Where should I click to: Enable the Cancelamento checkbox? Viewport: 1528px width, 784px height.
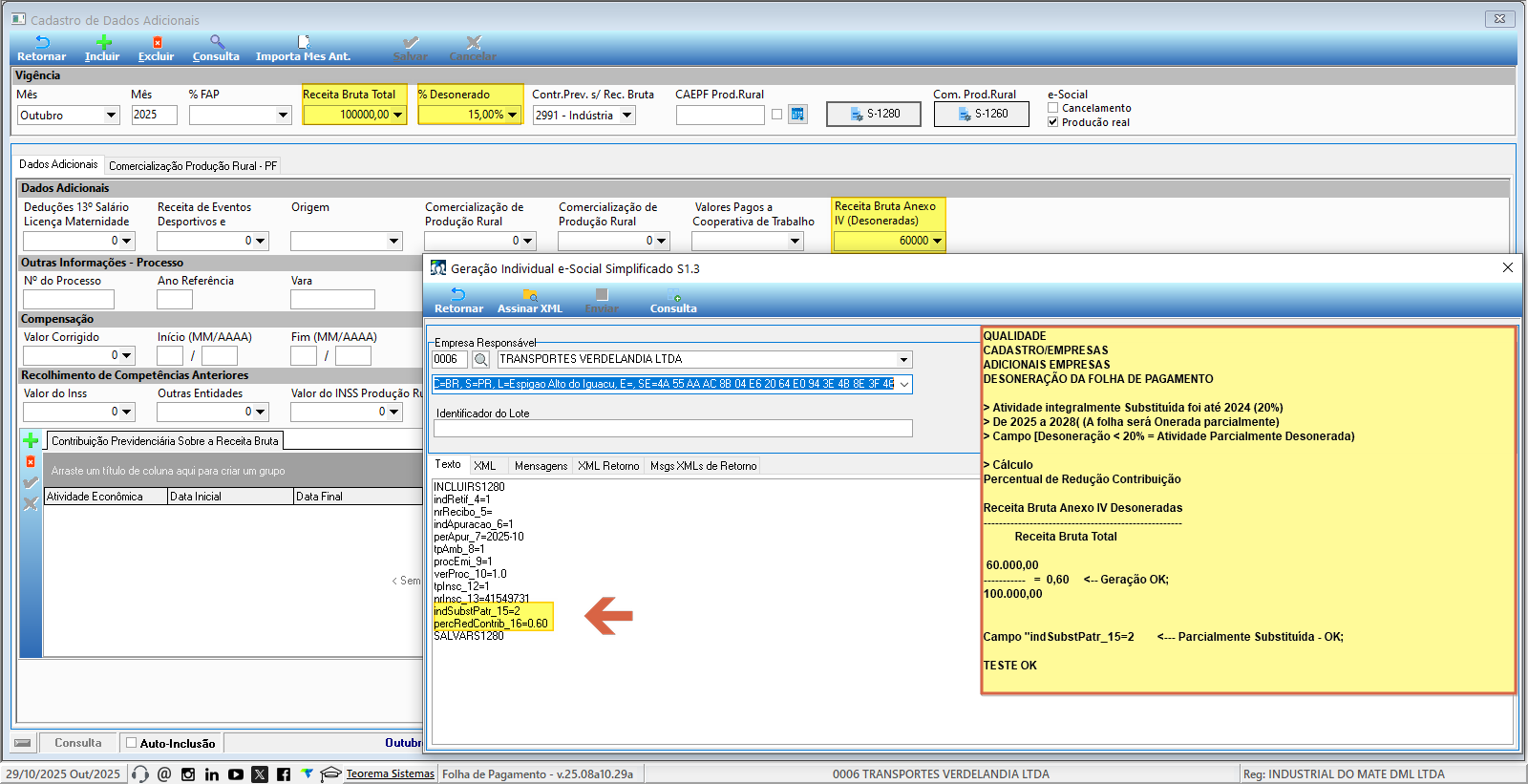click(1053, 108)
